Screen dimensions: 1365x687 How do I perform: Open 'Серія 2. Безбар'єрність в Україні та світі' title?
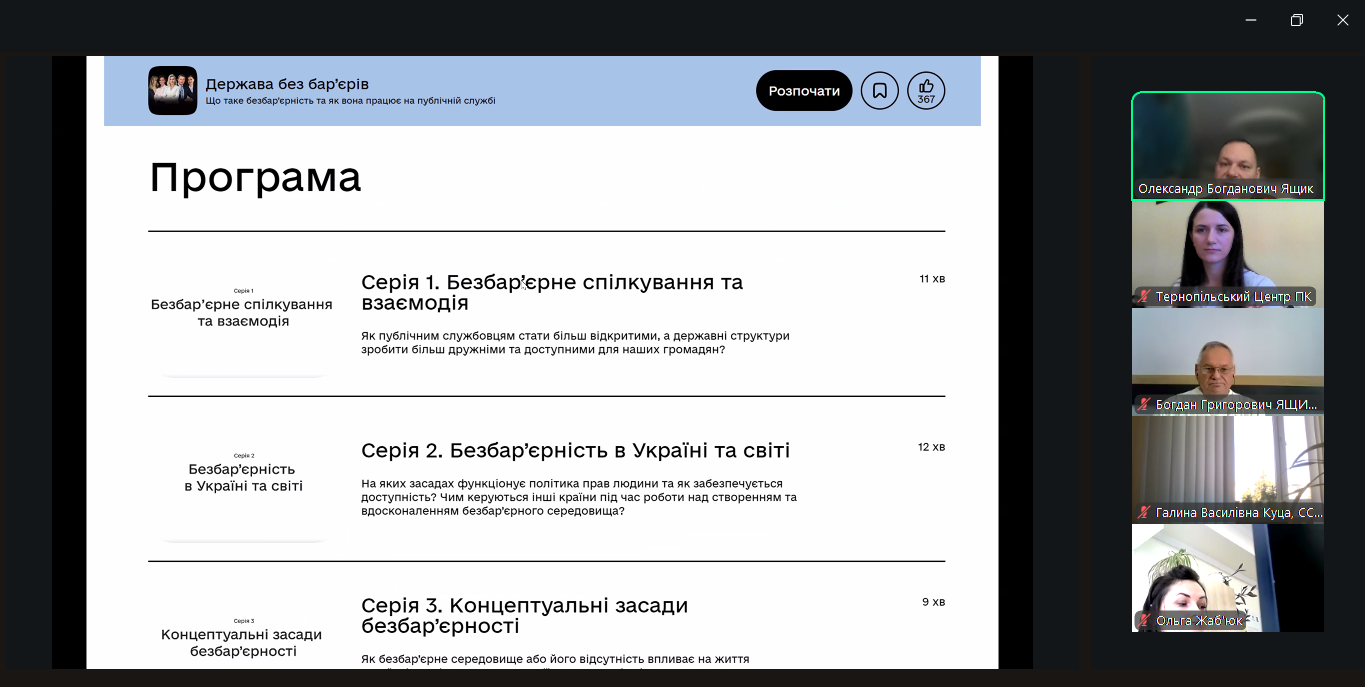(575, 450)
